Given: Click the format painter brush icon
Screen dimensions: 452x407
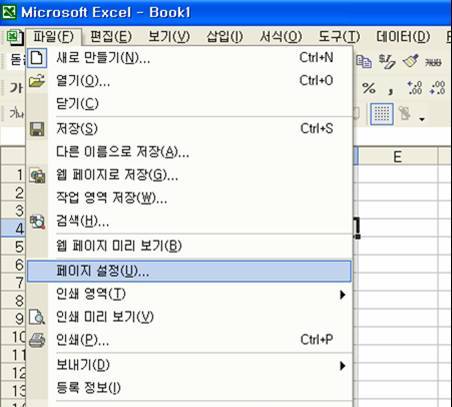Looking at the screenshot, I should [410, 61].
